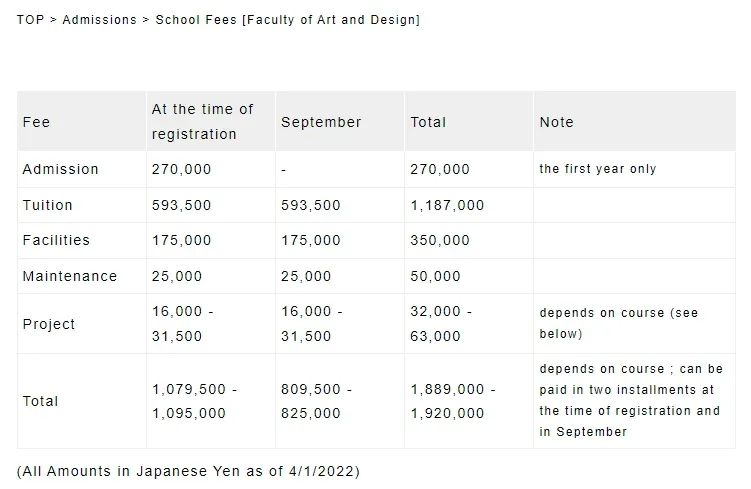This screenshot has width=751, height=489.
Task: Click the September column header
Action: 321,122
